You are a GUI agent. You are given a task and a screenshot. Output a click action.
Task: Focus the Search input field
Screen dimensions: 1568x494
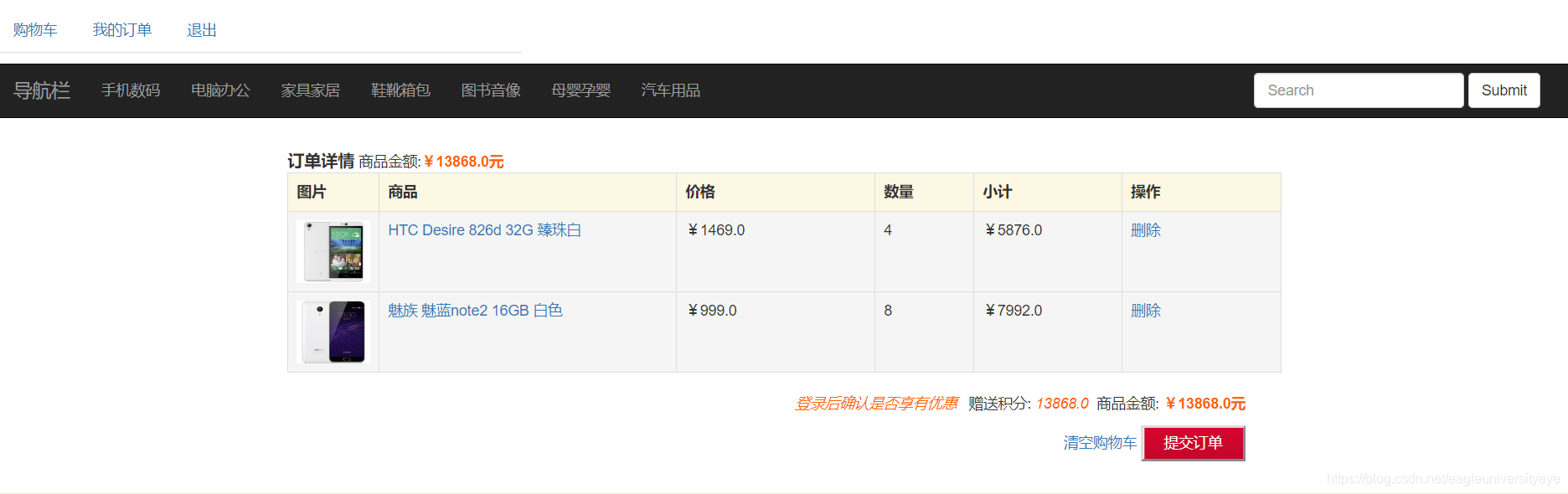[x=1359, y=90]
